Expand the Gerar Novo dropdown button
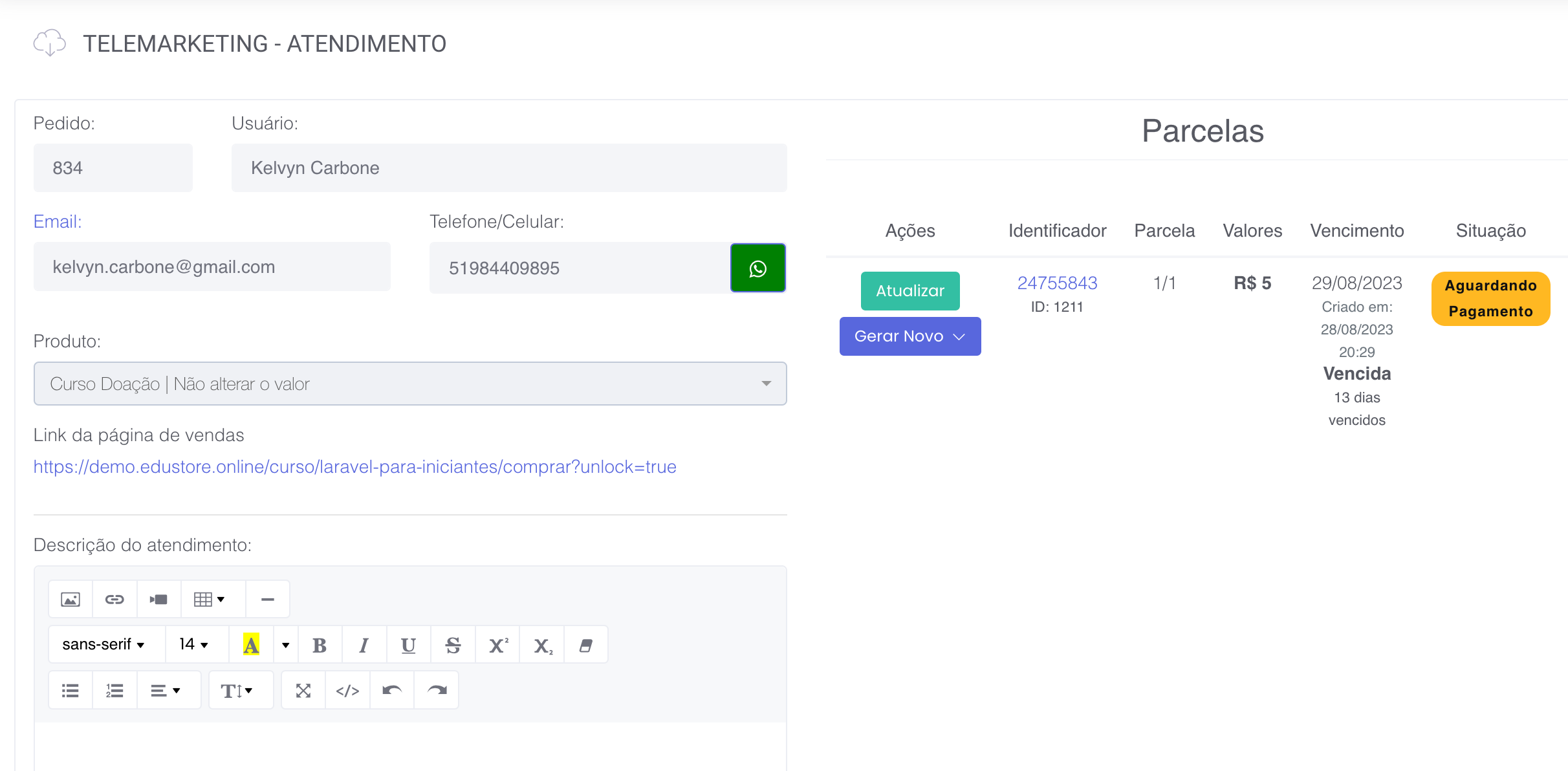The height and width of the screenshot is (771, 1568). tap(909, 336)
